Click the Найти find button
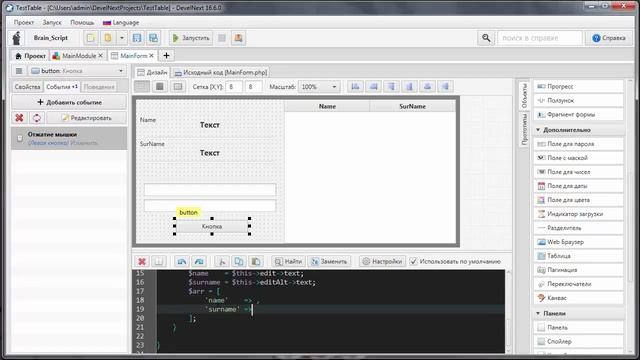The image size is (640, 360). (x=288, y=261)
